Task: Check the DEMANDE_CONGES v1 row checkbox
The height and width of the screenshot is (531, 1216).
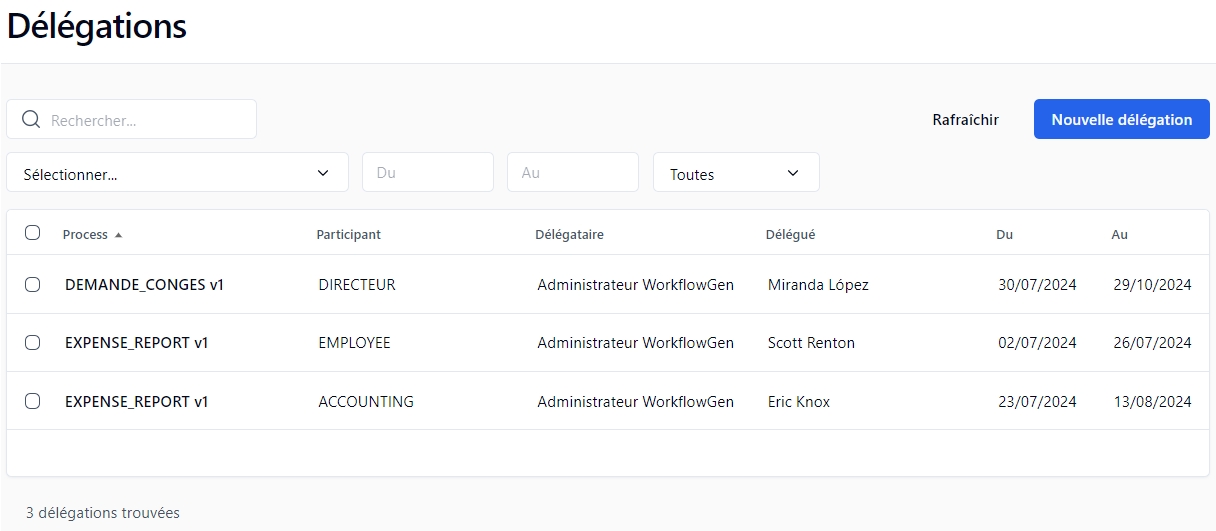Action: click(x=32, y=285)
